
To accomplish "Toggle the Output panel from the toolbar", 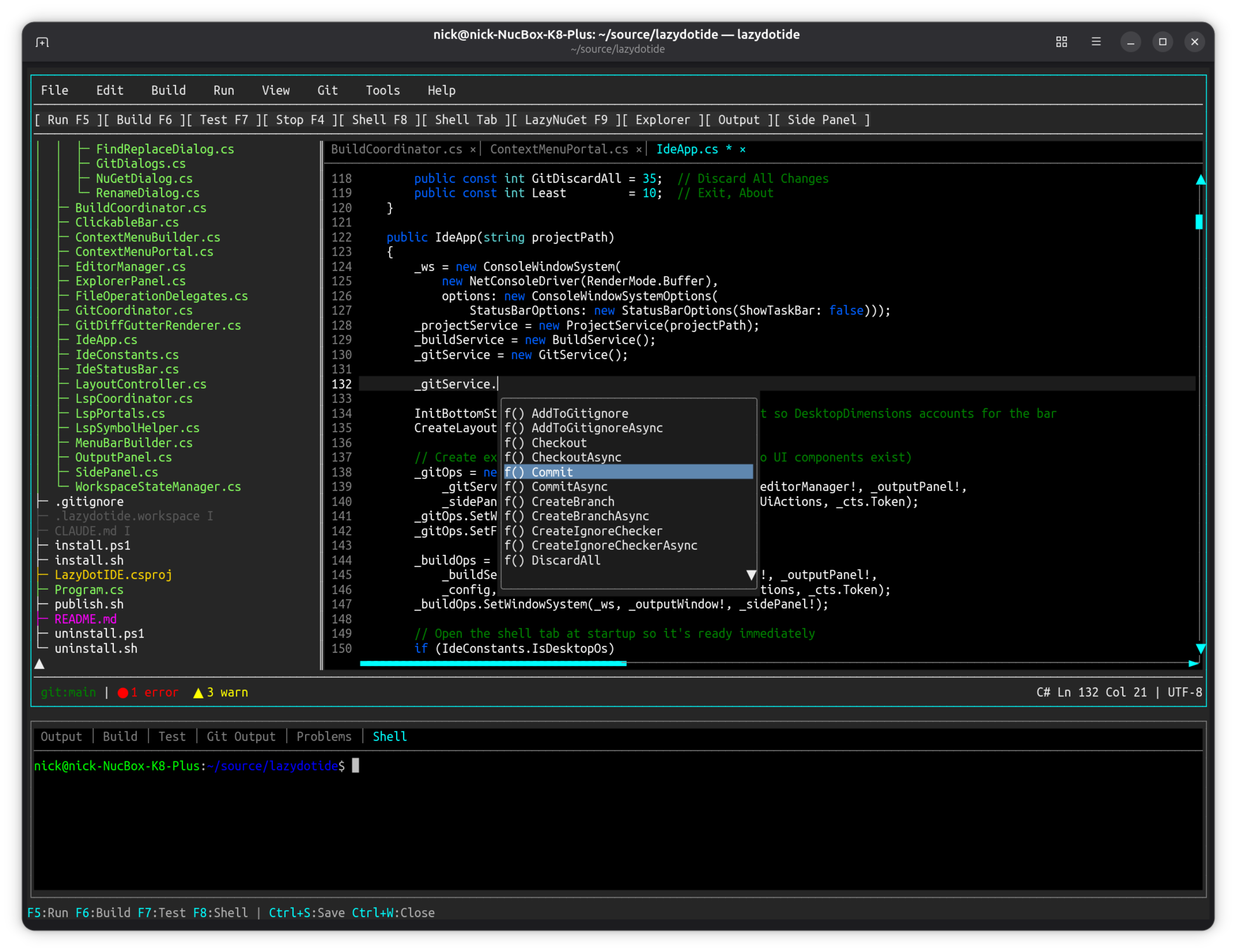I will [739, 119].
